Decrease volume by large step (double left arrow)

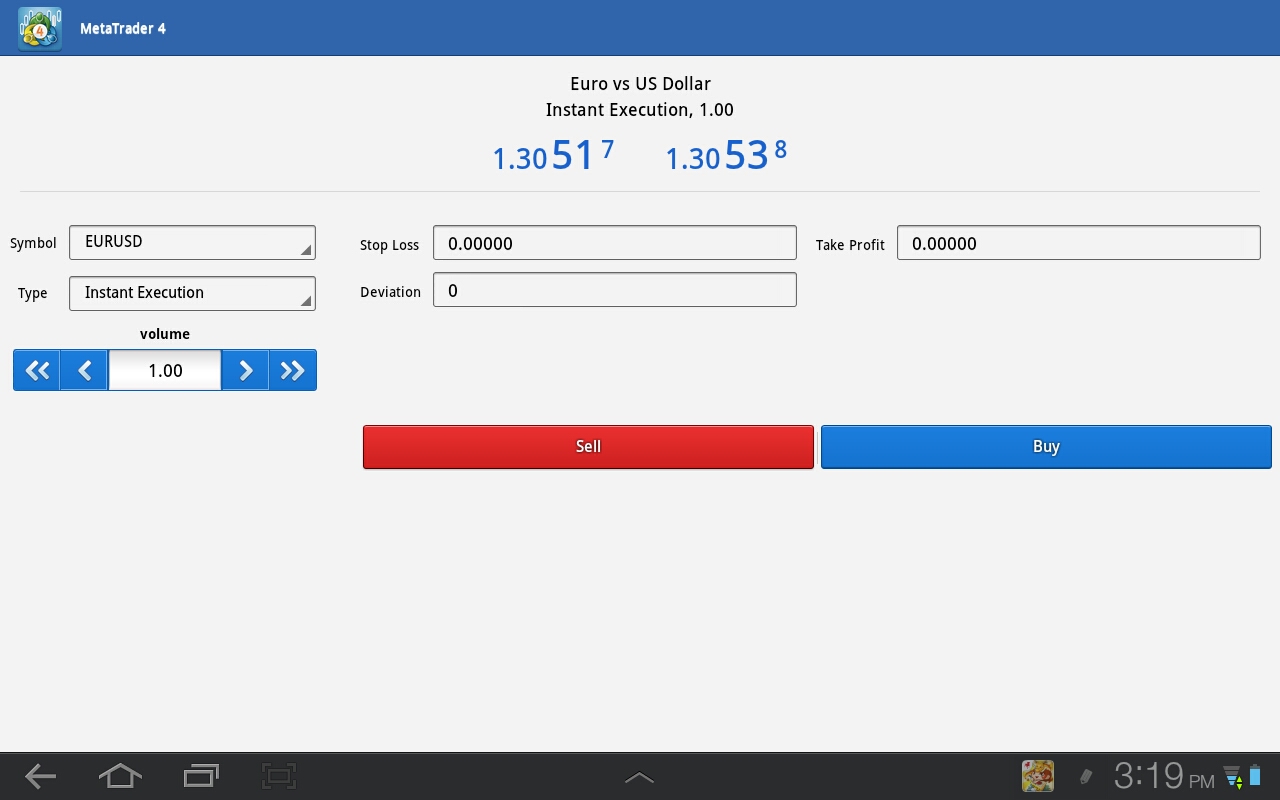click(37, 370)
